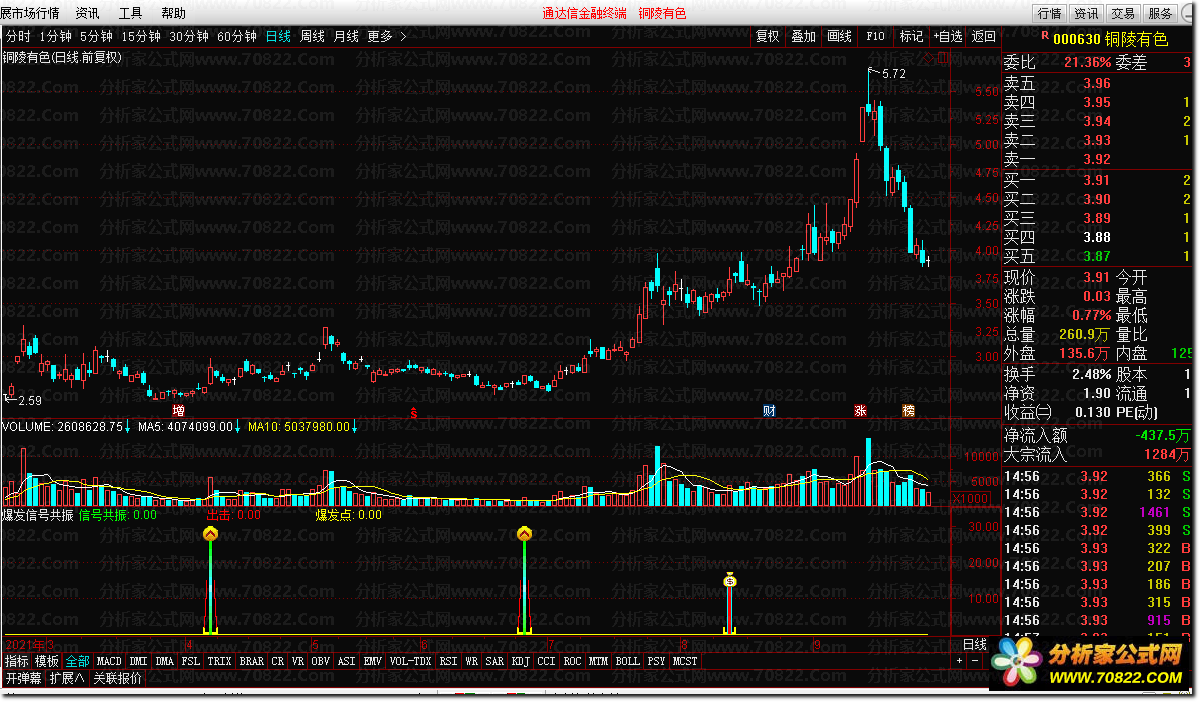
Task: Click the 日线 label at chart bottom right
Action: (x=974, y=643)
